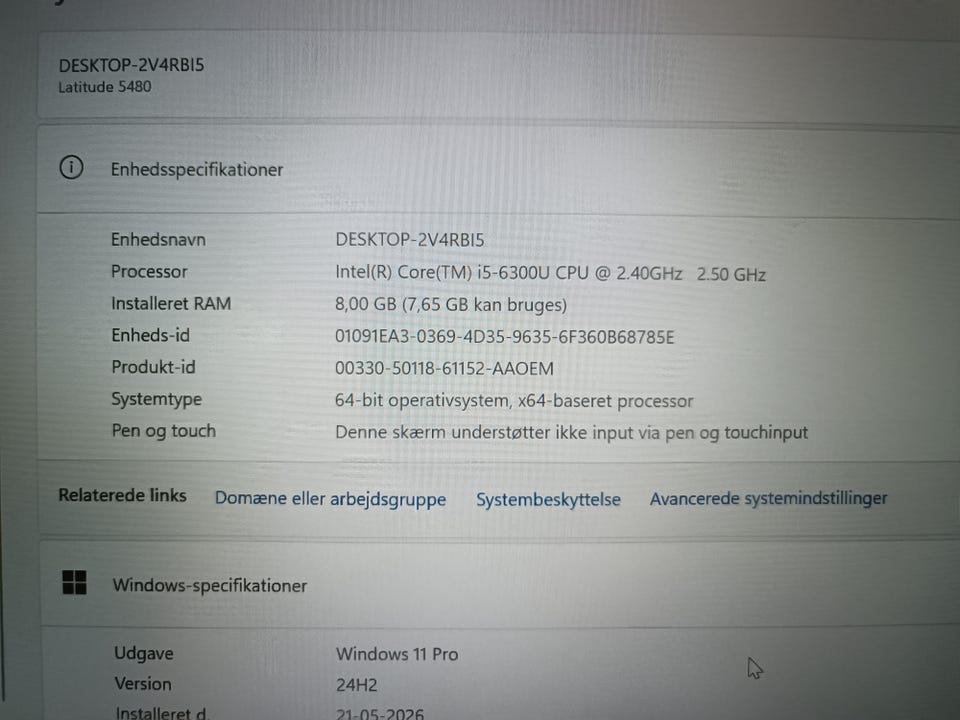The height and width of the screenshot is (720, 960).
Task: Collapse the Windows-specifikationer section header
Action: click(500, 585)
